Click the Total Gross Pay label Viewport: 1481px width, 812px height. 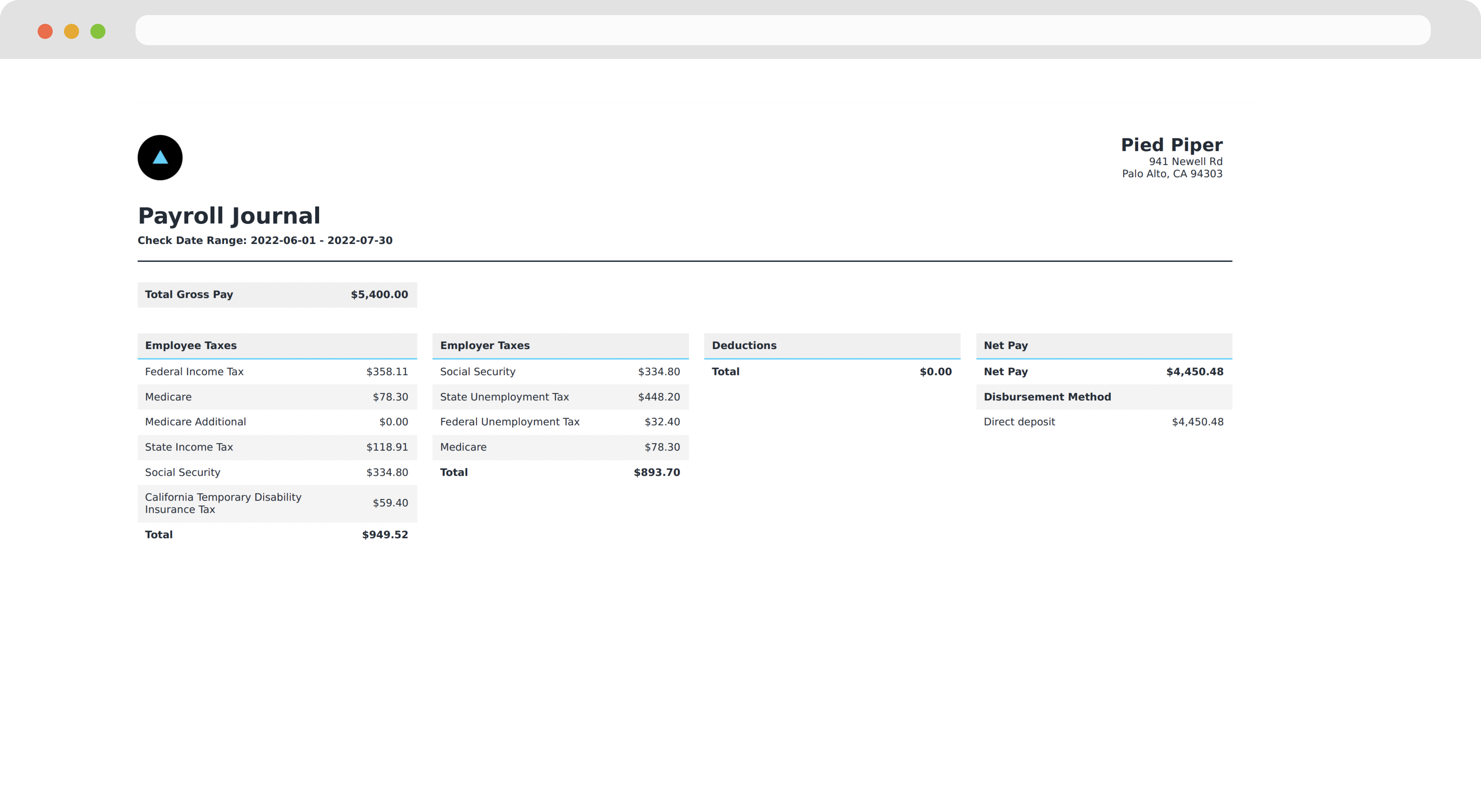(189, 294)
